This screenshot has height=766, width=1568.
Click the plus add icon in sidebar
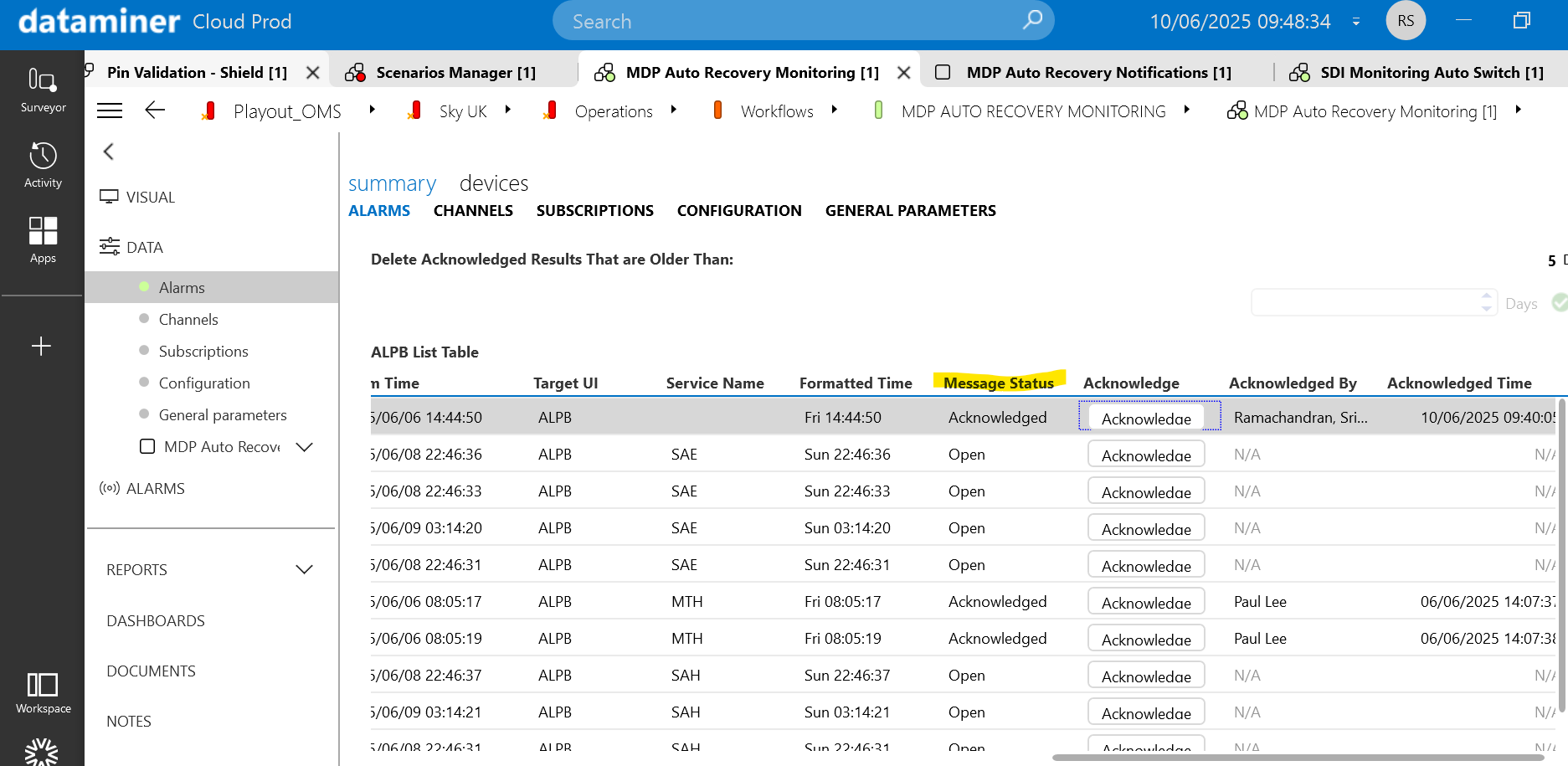pyautogui.click(x=41, y=346)
